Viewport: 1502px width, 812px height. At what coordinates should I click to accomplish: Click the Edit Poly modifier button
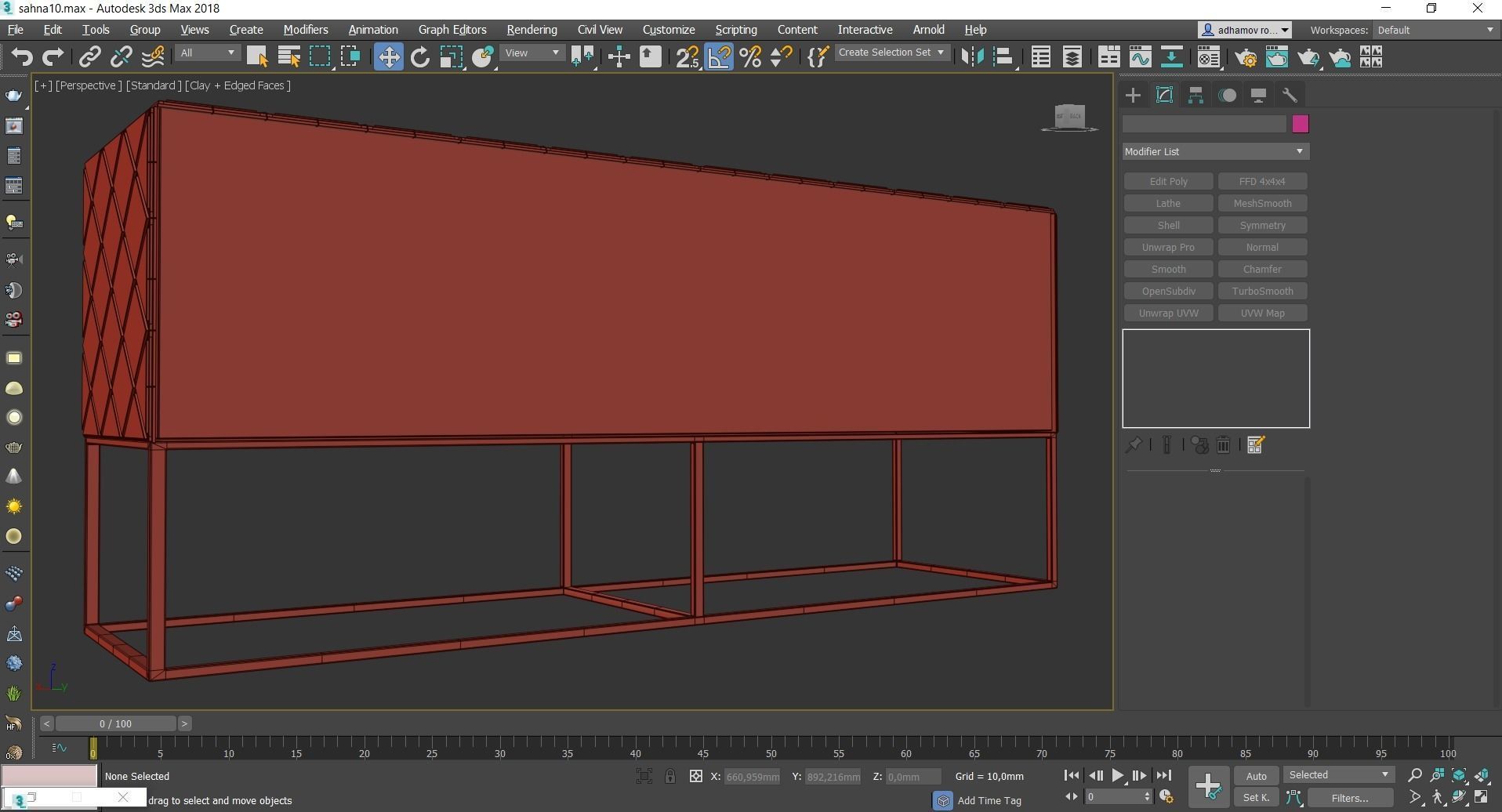pyautogui.click(x=1168, y=181)
